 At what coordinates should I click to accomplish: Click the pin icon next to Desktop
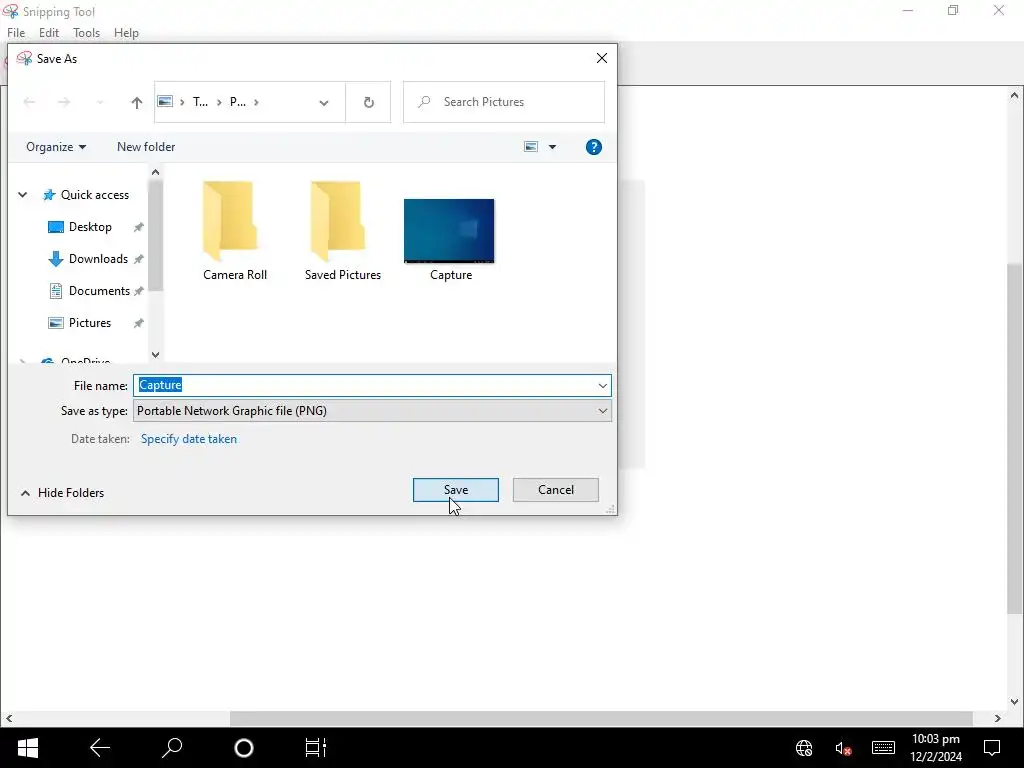pyautogui.click(x=138, y=227)
